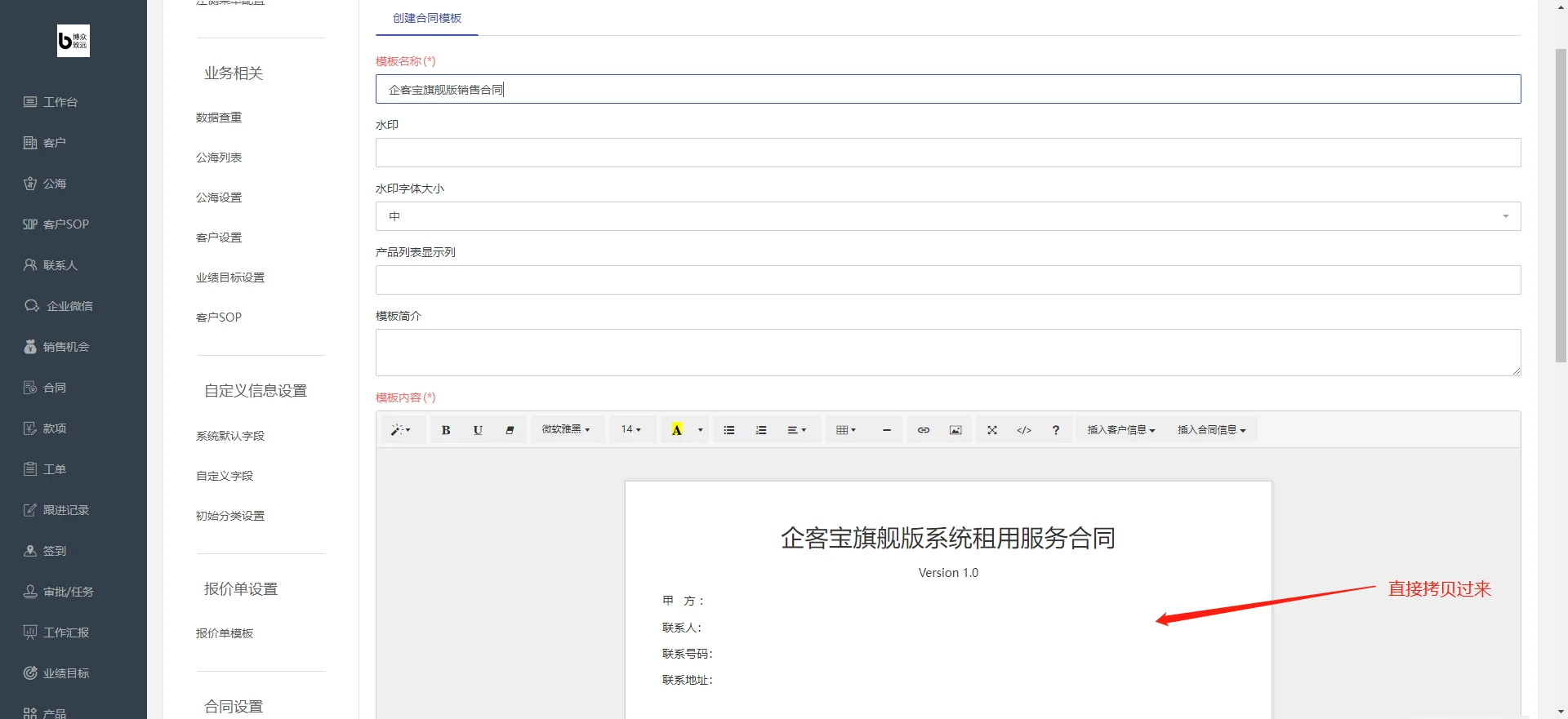This screenshot has height=719, width=1568.
Task: Click the 企客宝旗舰版系统租用服务合同 heading text
Action: pyautogui.click(x=948, y=538)
